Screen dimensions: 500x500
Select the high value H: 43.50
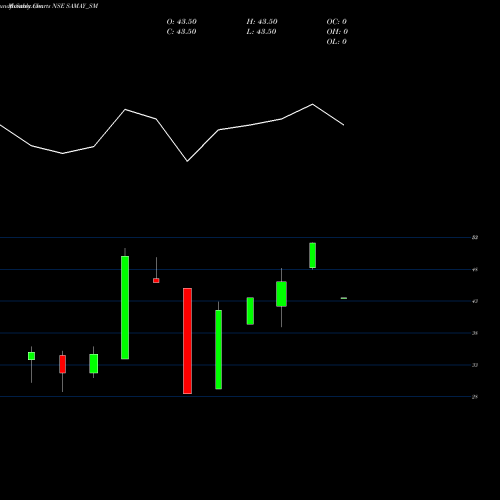pyautogui.click(x=262, y=22)
